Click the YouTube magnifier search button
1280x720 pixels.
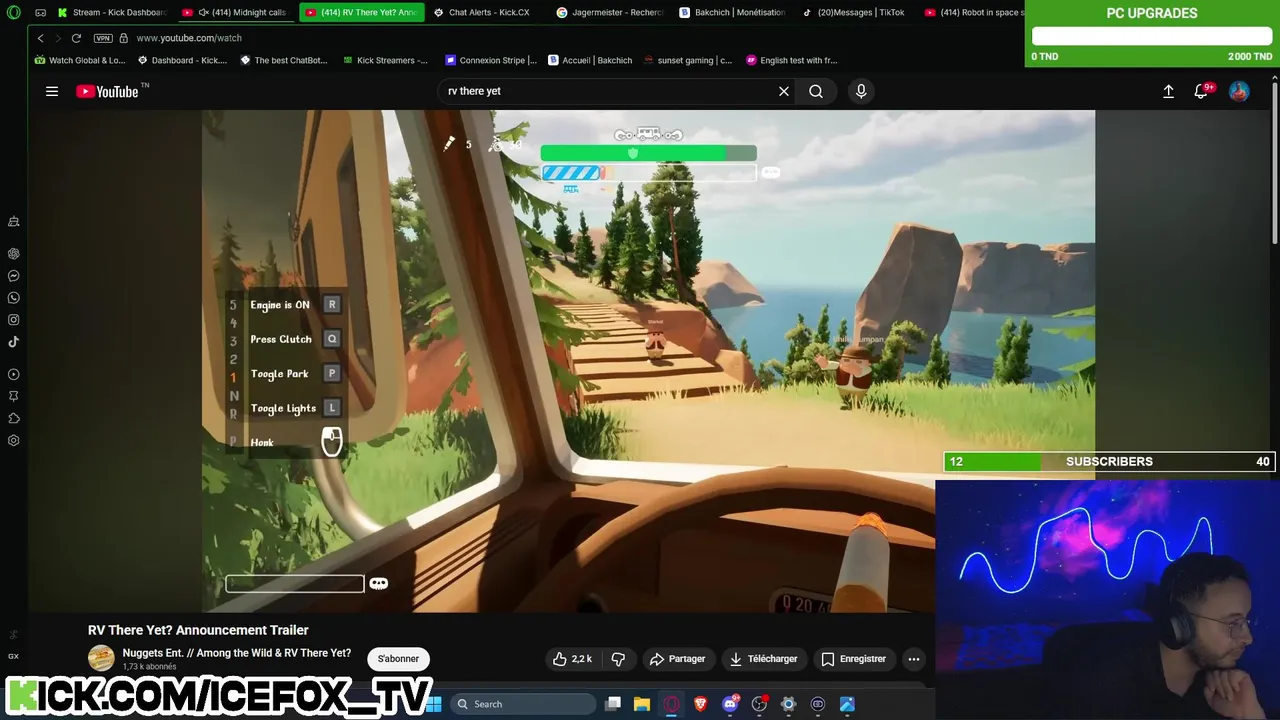tap(816, 91)
